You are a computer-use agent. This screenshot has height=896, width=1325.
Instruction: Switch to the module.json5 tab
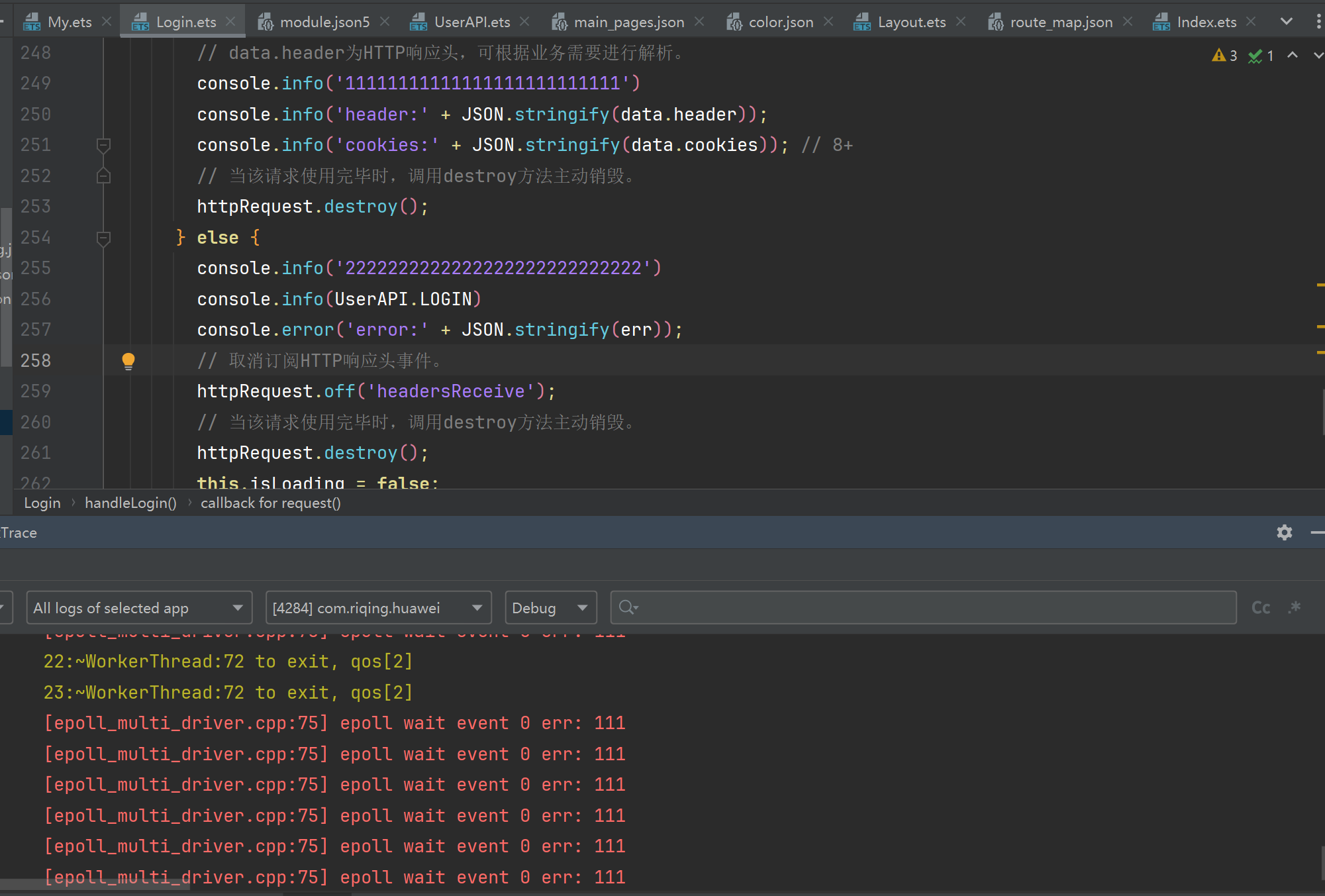(x=324, y=22)
